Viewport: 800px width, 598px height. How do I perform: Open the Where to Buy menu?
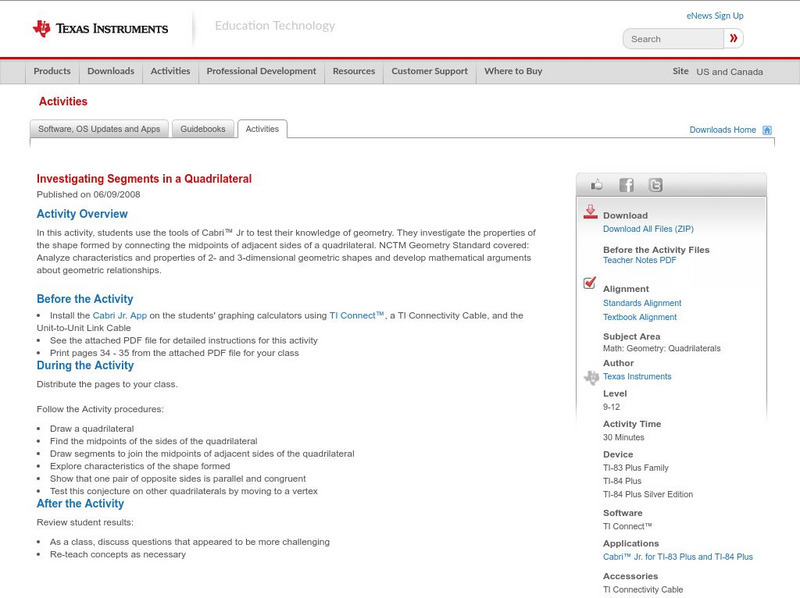(513, 71)
